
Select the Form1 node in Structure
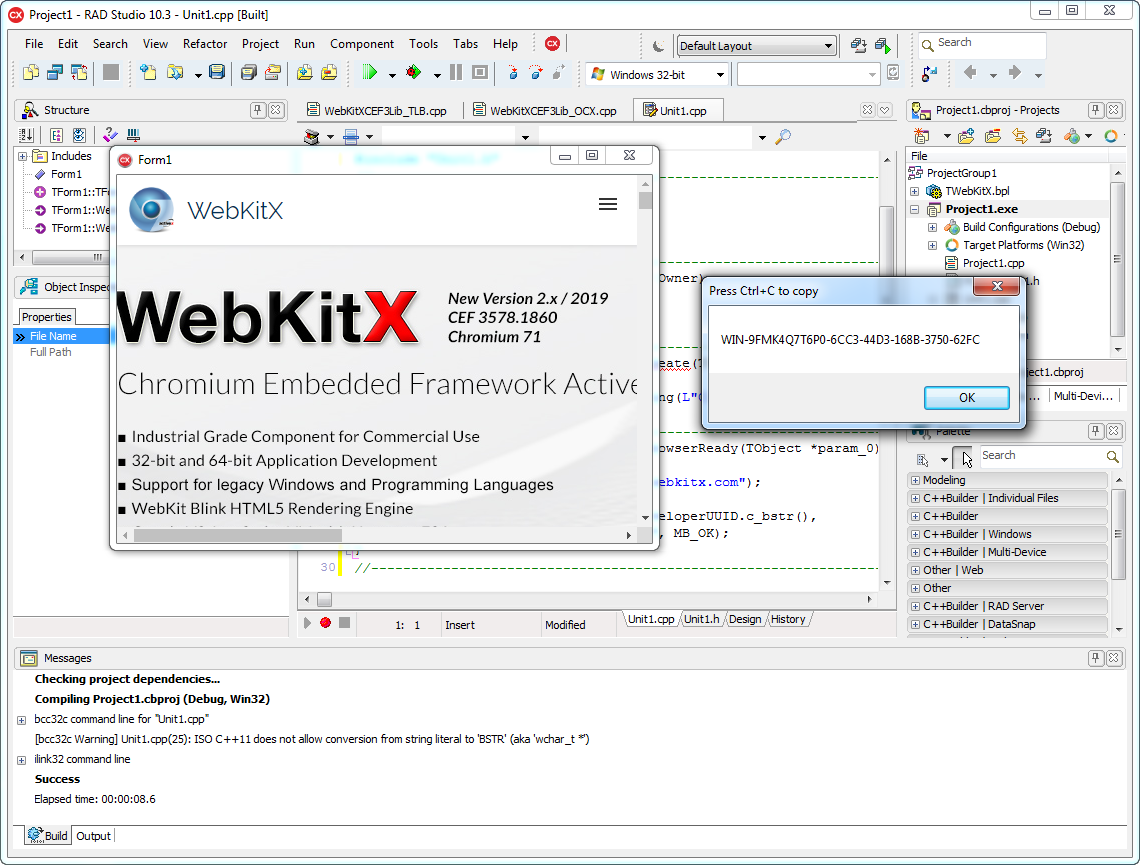coord(66,174)
